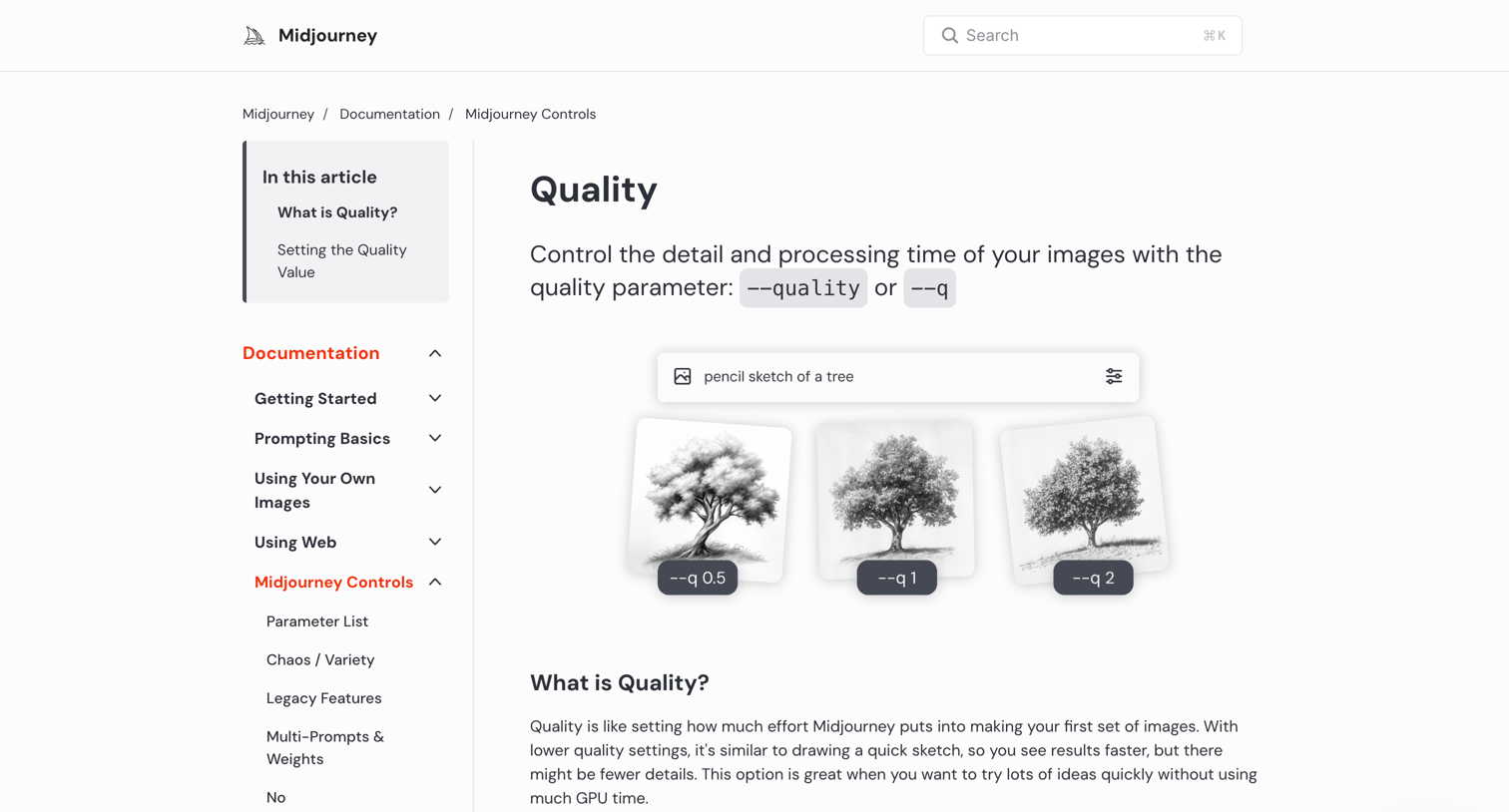Select Midjourney Controls in sidebar

(333, 582)
